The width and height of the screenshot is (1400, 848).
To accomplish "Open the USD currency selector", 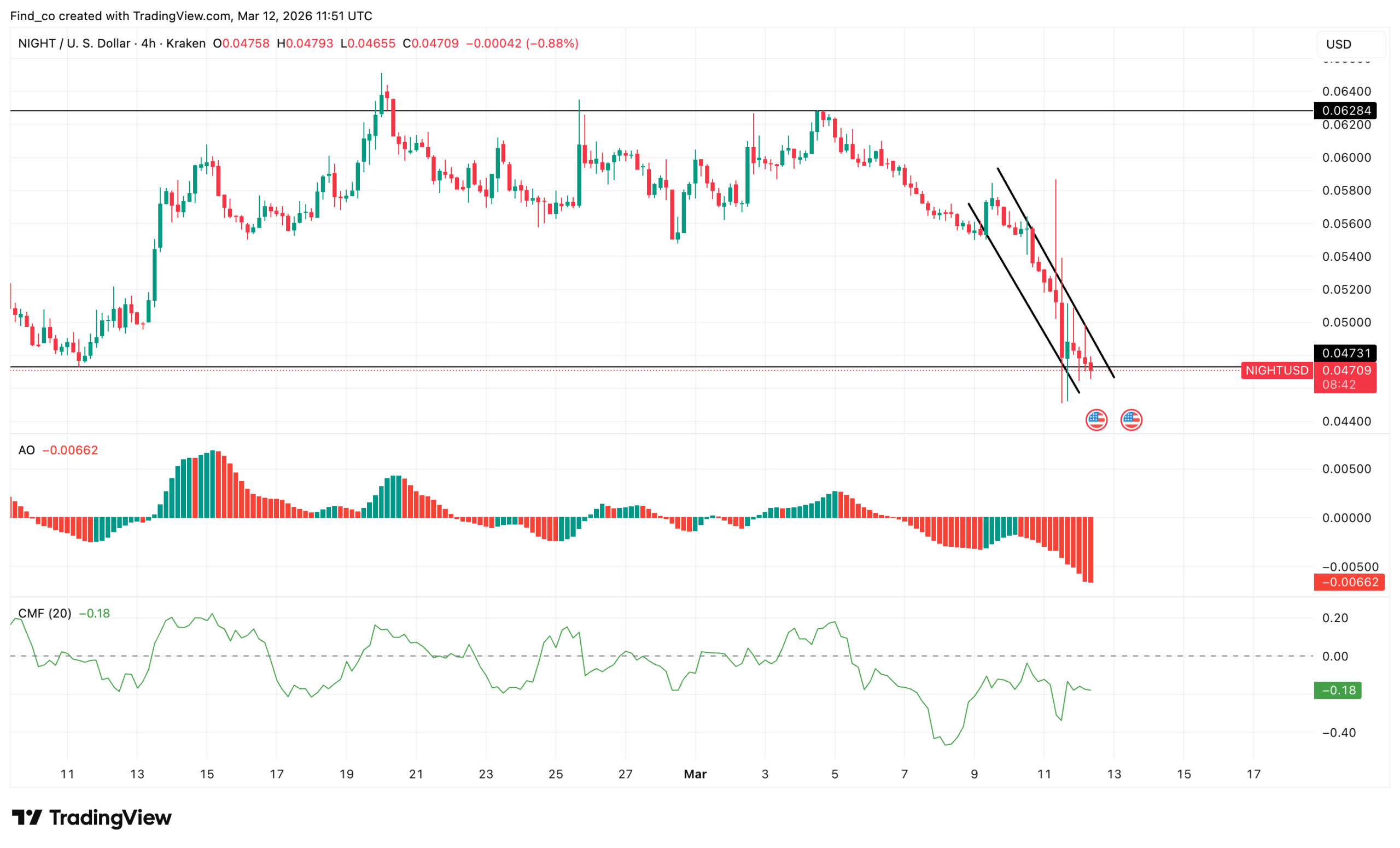I will tap(1351, 44).
